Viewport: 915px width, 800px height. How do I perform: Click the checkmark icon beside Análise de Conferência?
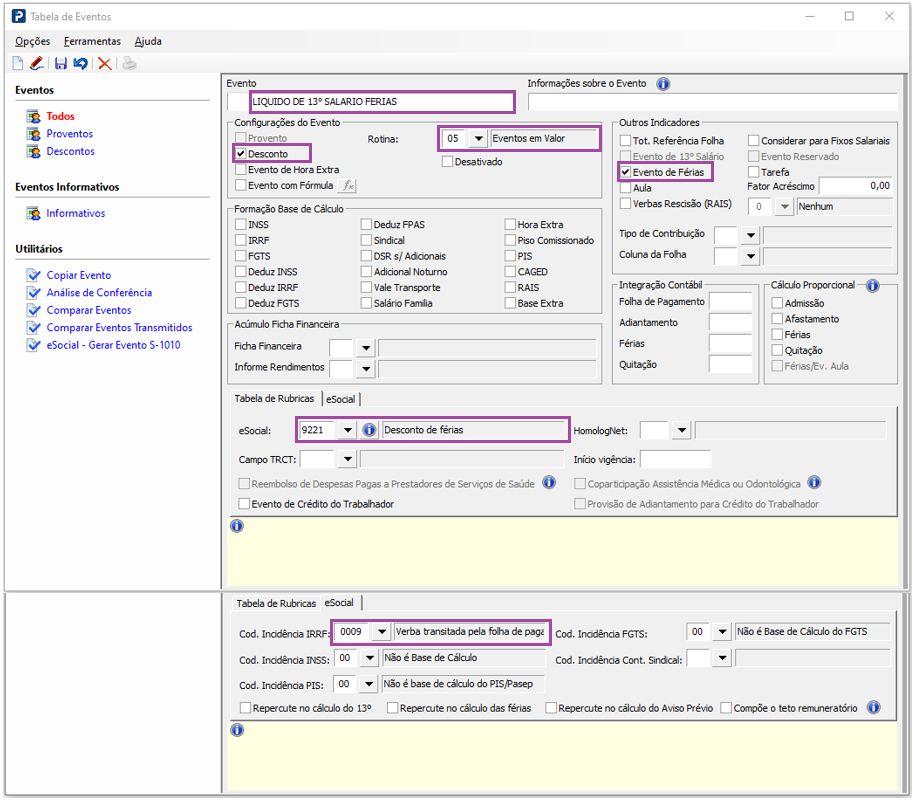coord(34,292)
